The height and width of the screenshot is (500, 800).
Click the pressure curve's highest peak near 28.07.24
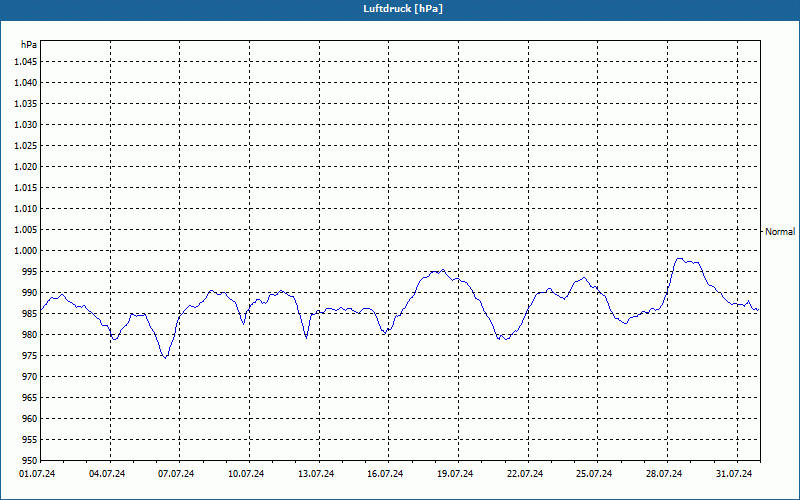coord(680,259)
